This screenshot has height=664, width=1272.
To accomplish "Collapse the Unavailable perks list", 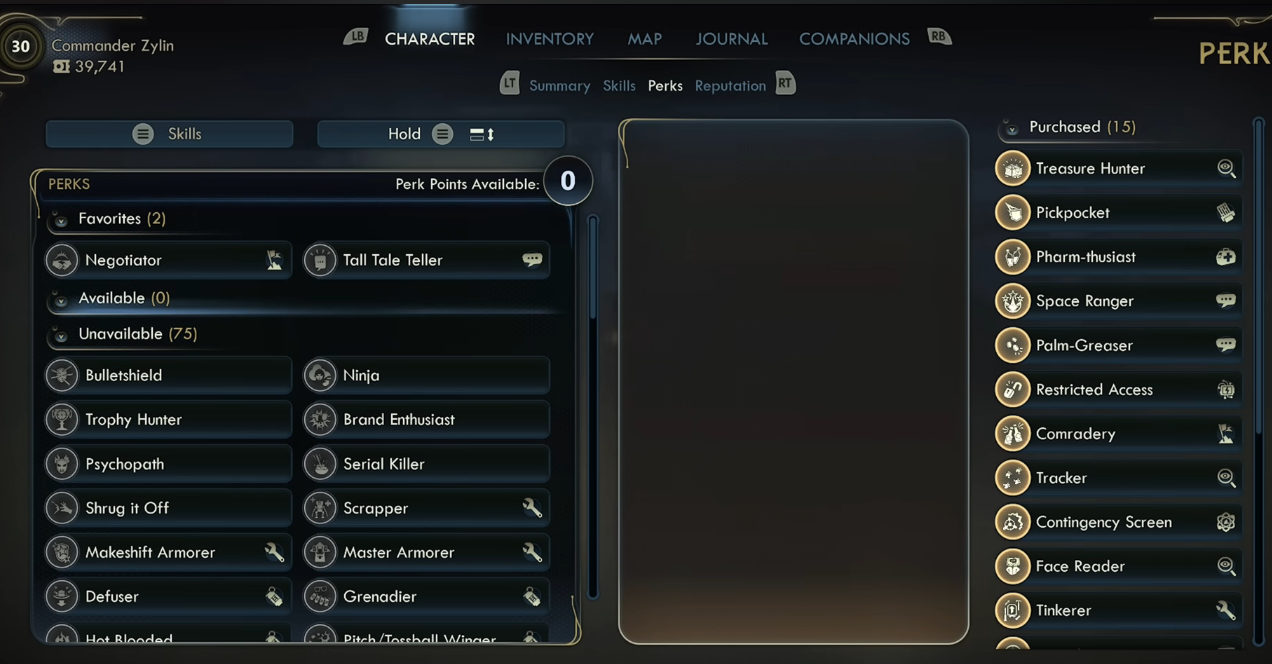I will (60, 335).
